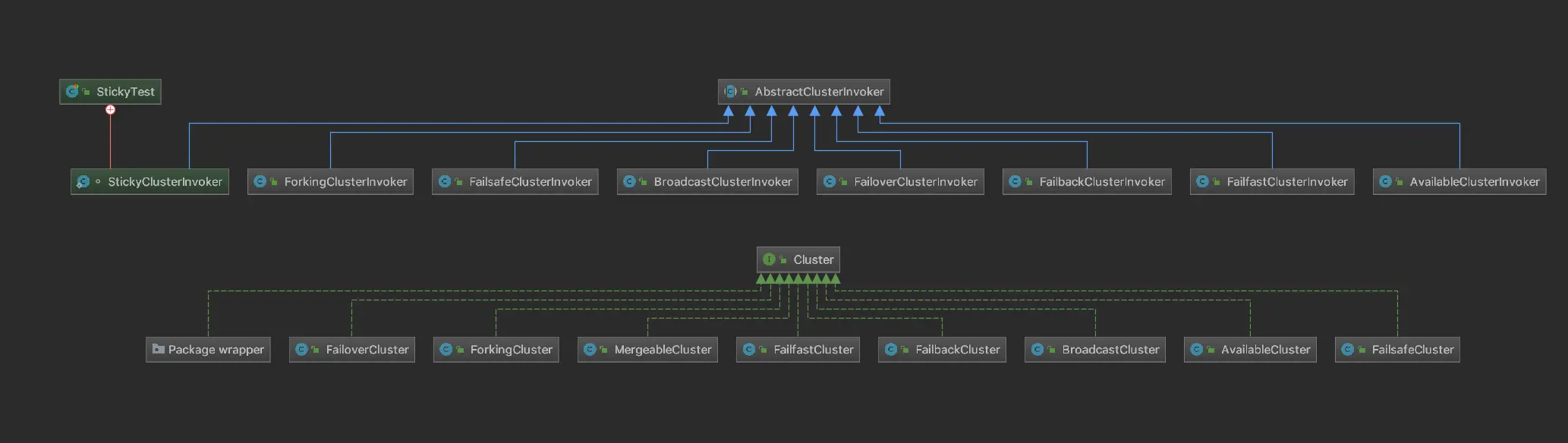
Task: Click the FailfastClusterInvoker class icon
Action: point(1202,181)
